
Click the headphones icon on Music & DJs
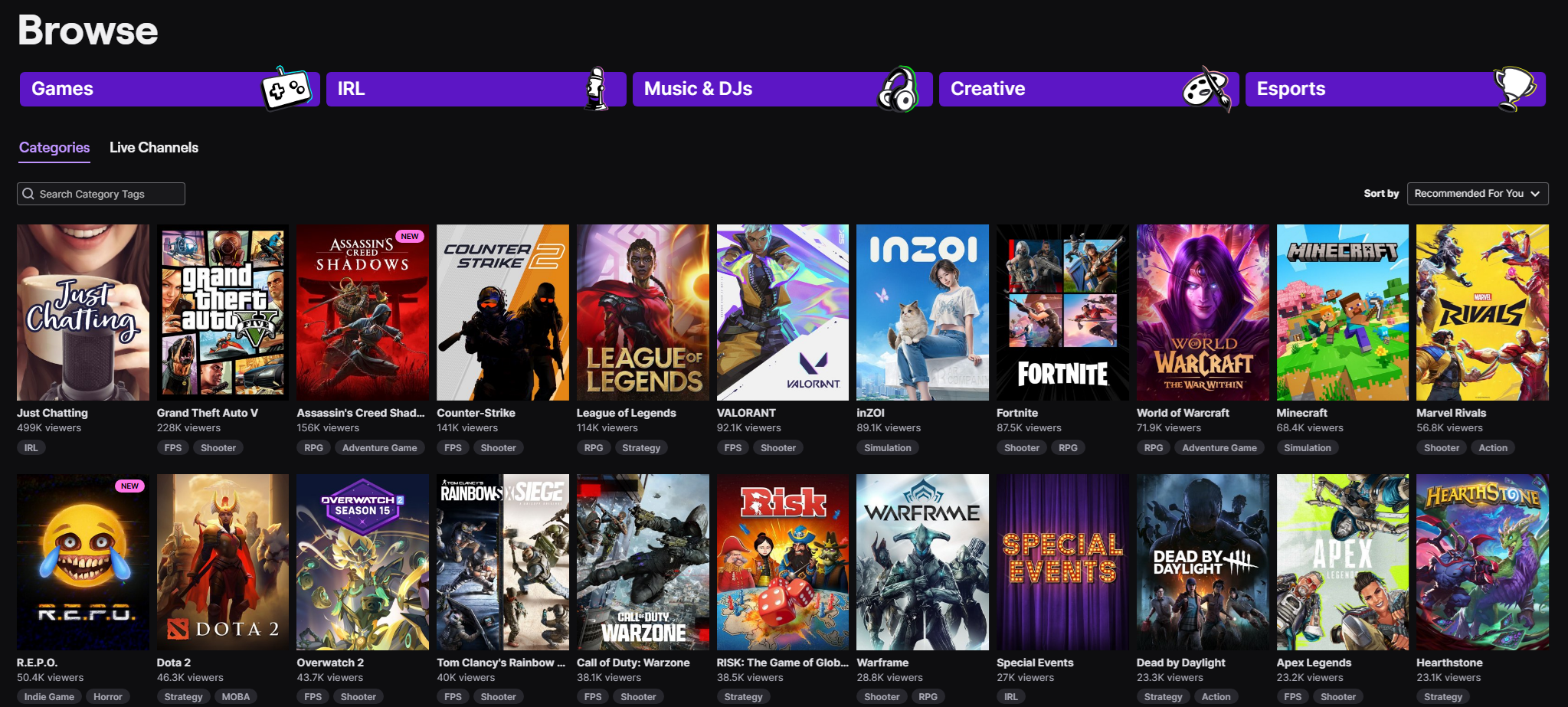[899, 90]
